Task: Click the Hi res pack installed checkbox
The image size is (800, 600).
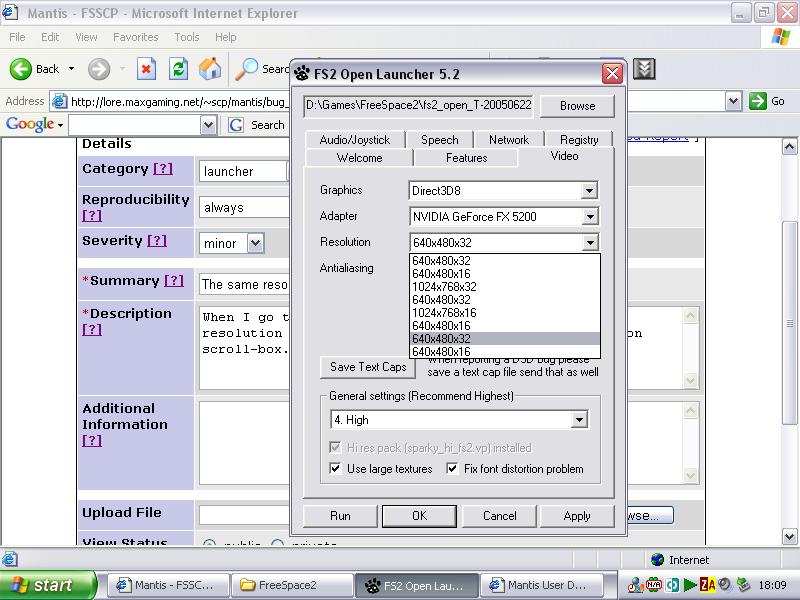Action: (x=335, y=447)
